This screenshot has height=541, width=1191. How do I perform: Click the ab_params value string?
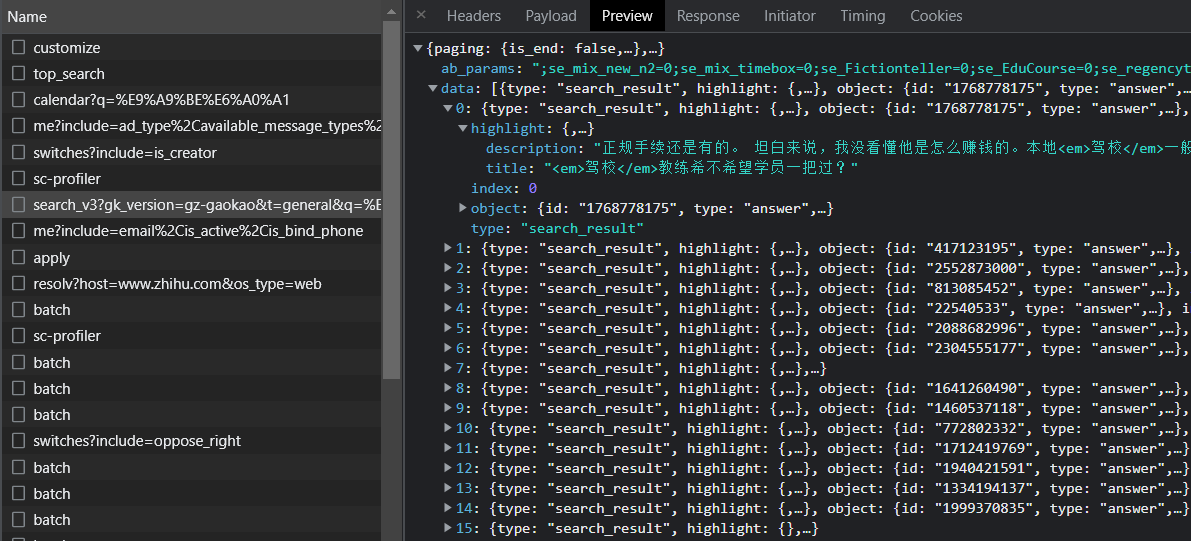click(861, 68)
